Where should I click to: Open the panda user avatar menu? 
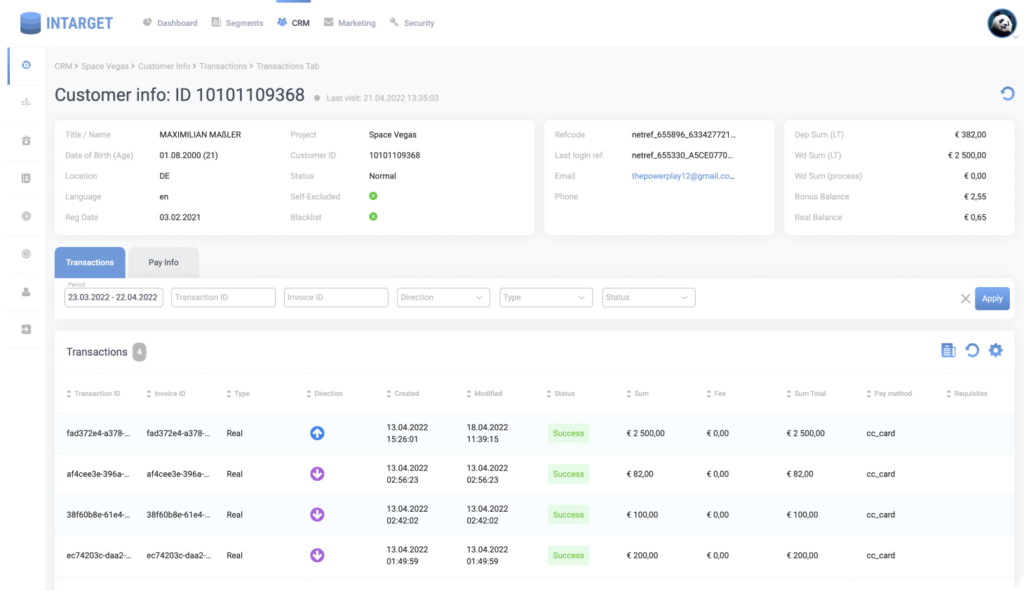1002,24
